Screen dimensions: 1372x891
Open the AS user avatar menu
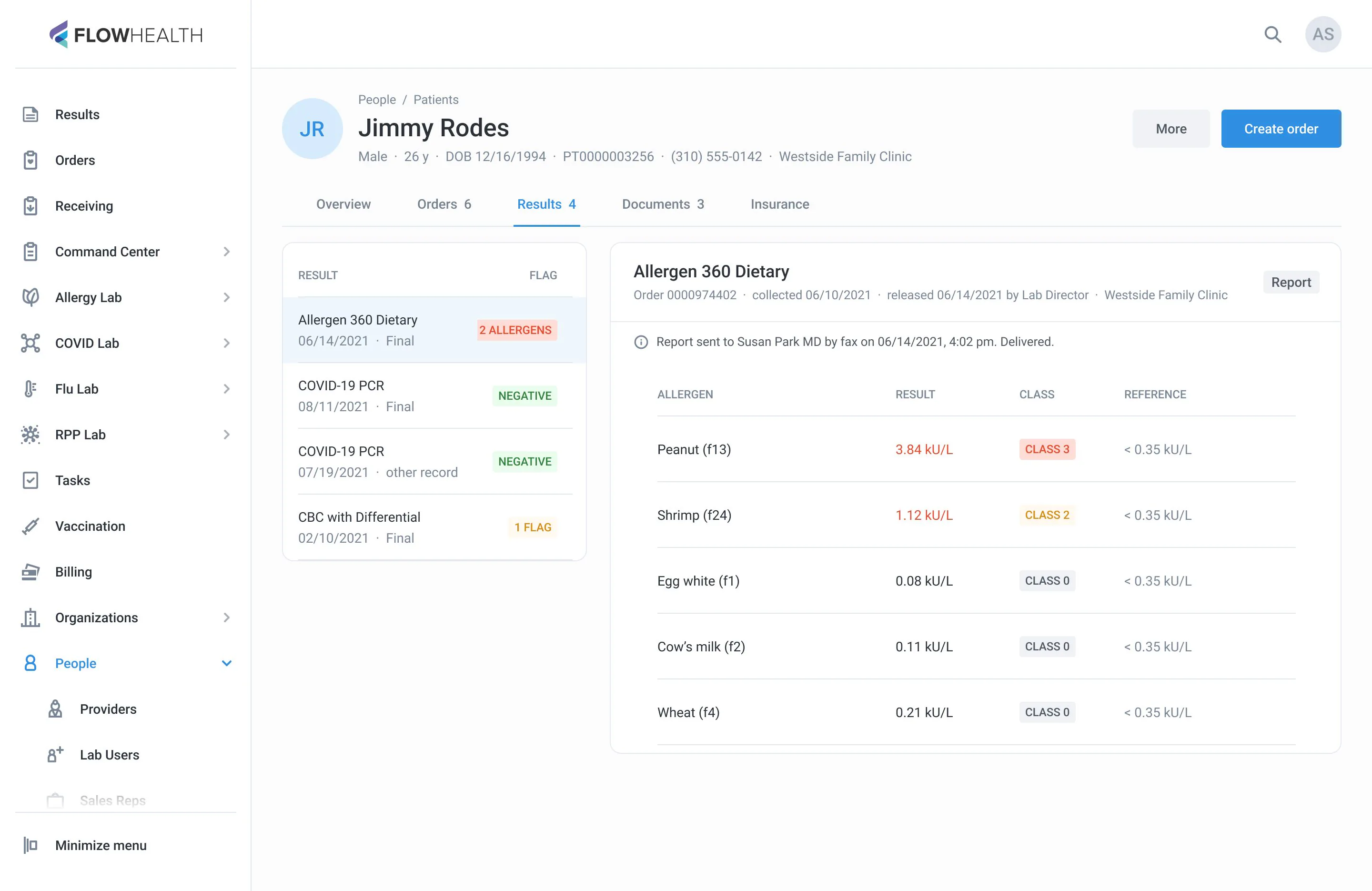click(x=1323, y=35)
